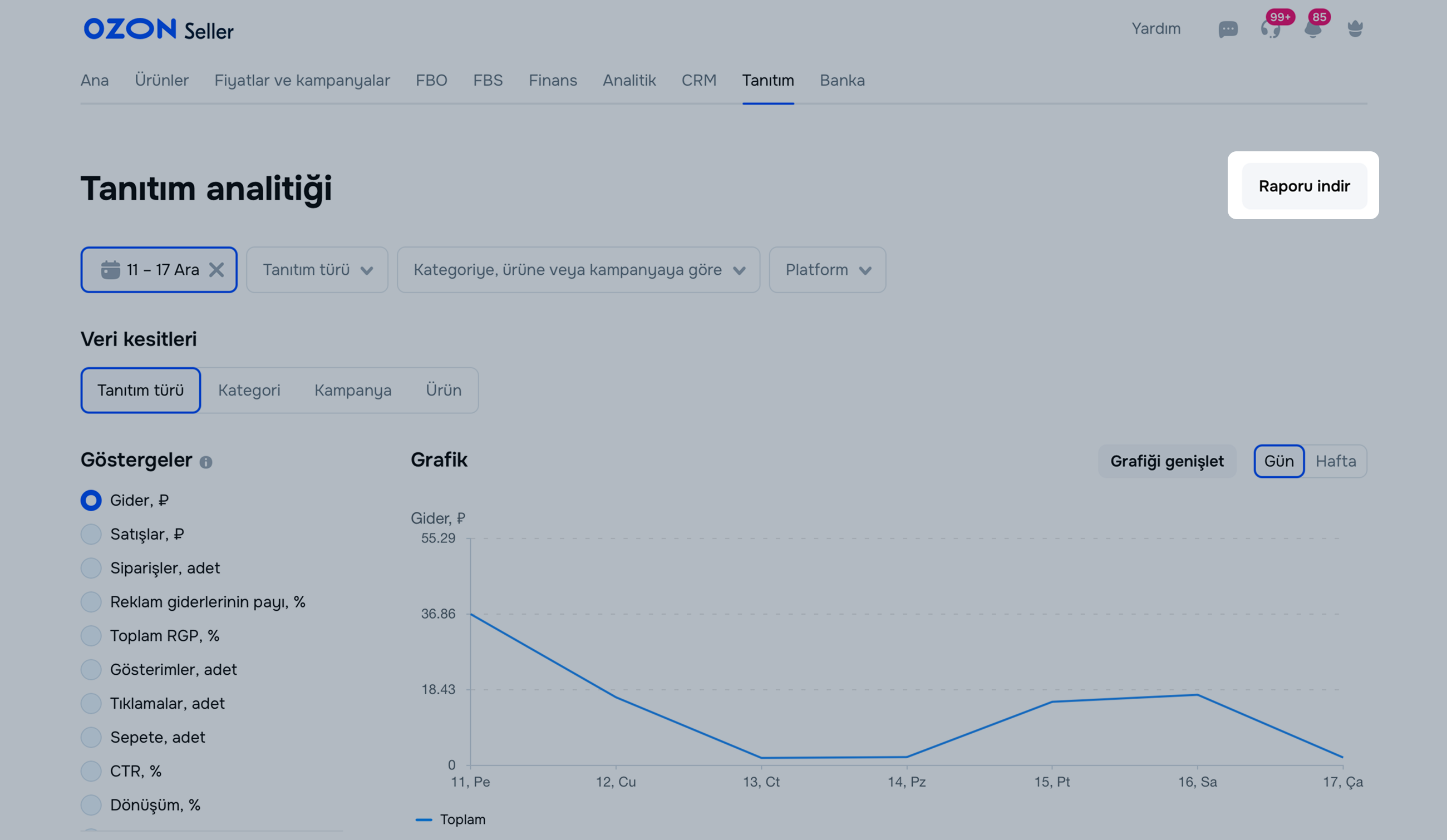The width and height of the screenshot is (1447, 840).
Task: Open the chat messages icon
Action: point(1228,29)
